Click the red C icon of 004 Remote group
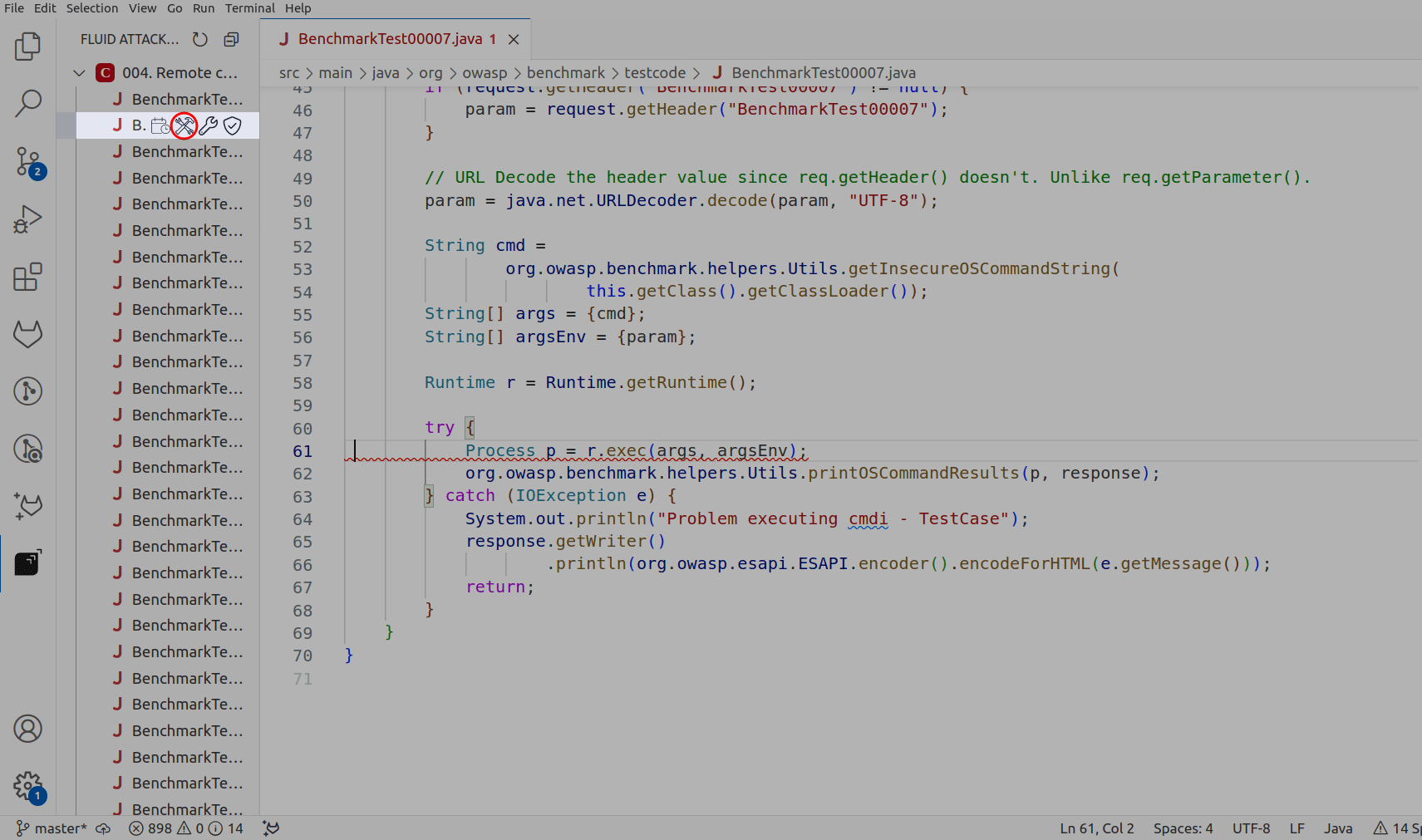Viewport: 1422px width, 840px height. [105, 73]
